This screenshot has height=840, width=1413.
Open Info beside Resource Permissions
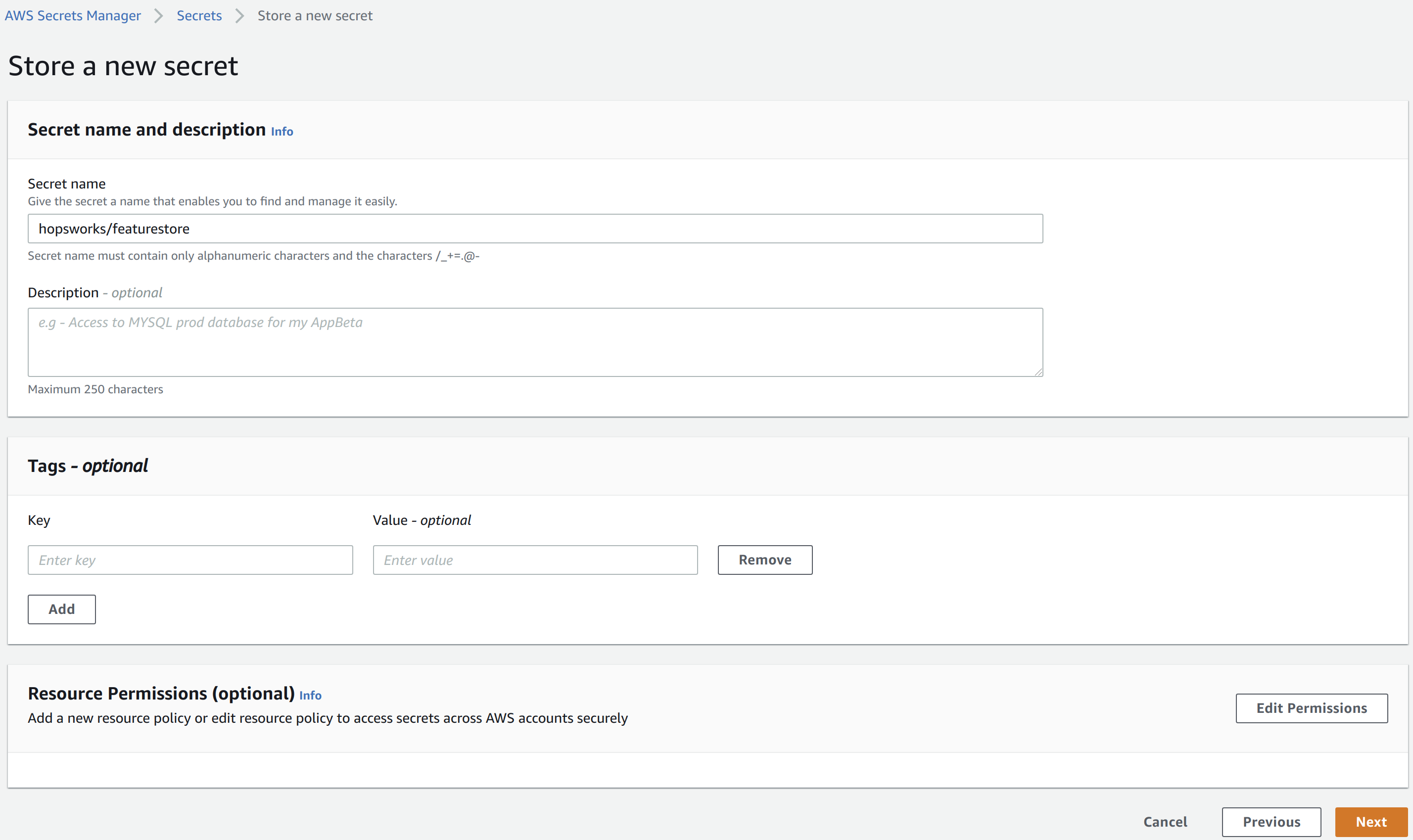tap(310, 695)
